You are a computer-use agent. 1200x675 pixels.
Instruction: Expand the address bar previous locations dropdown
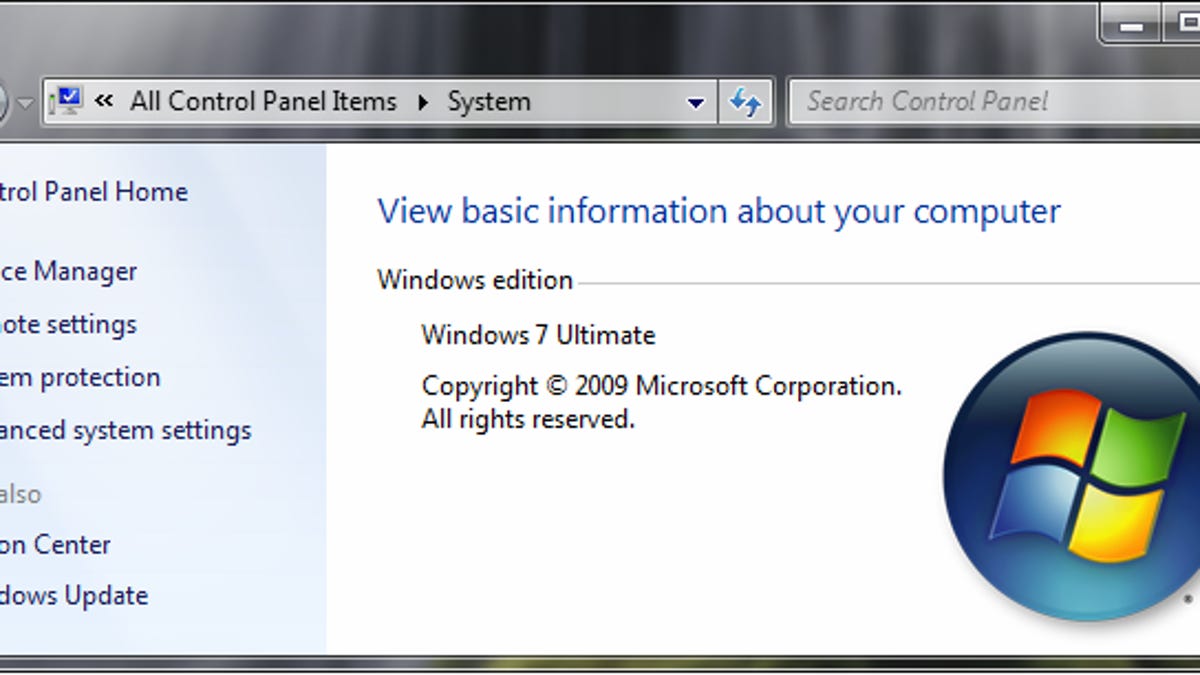click(695, 102)
